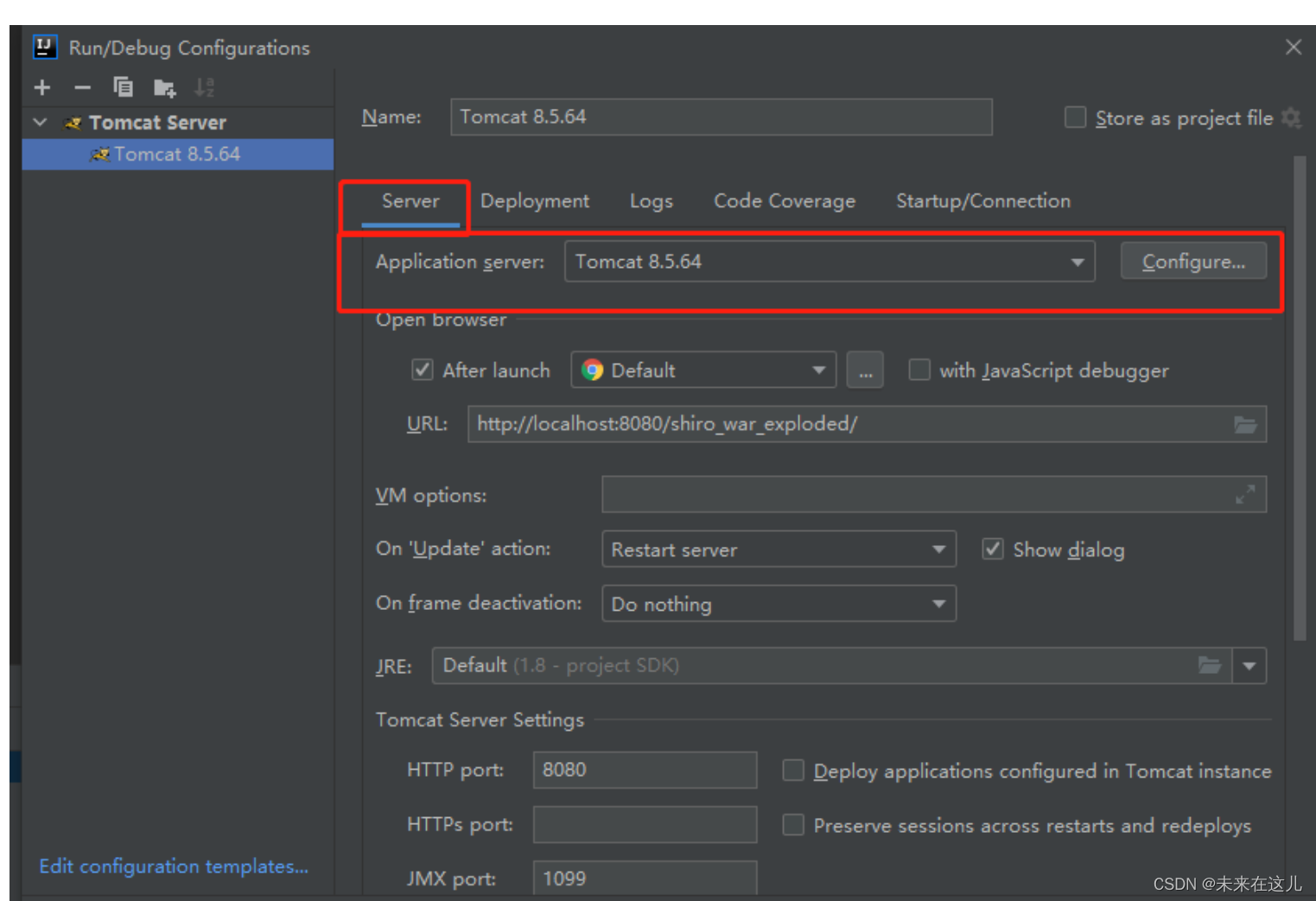Click the HTTP port field
This screenshot has width=1316, height=901.
tap(645, 770)
